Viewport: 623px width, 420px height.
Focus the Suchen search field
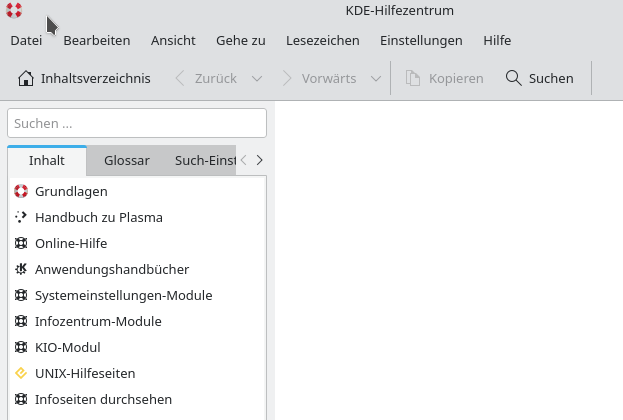[137, 123]
